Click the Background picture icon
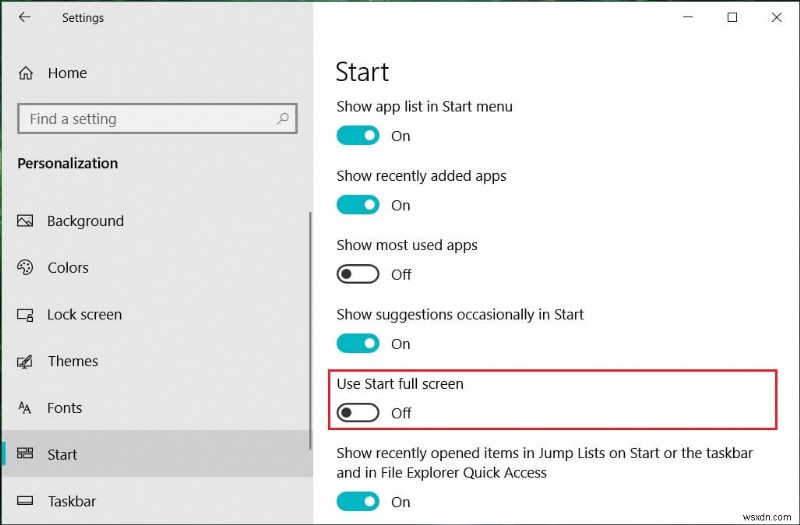This screenshot has height=525, width=800. coord(25,221)
